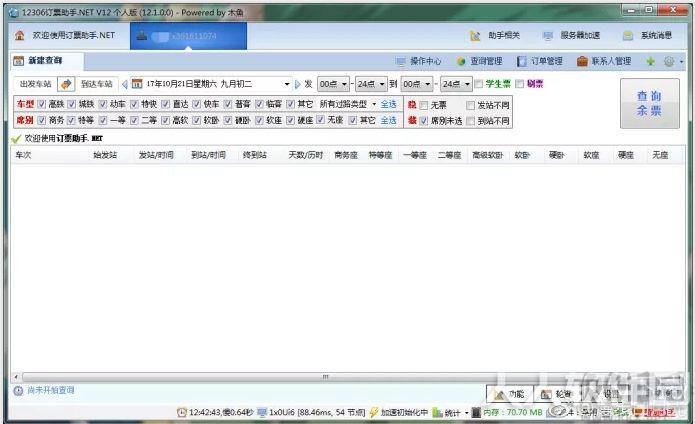This screenshot has height=424, width=695.
Task: Open the 统计 dropdown arrow
Action: 466,413
